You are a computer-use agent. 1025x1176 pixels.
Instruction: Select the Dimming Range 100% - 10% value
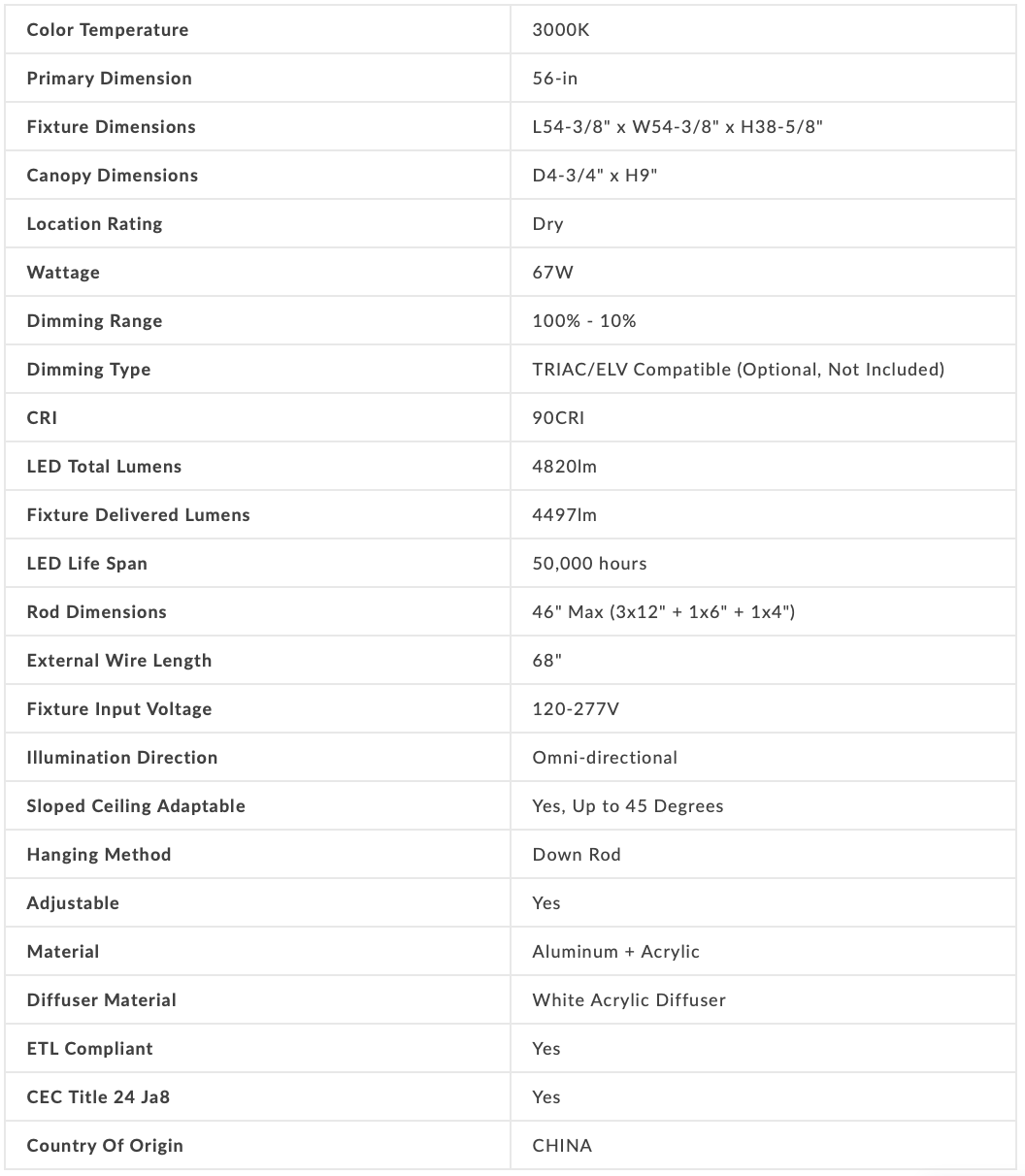pyautogui.click(x=584, y=321)
